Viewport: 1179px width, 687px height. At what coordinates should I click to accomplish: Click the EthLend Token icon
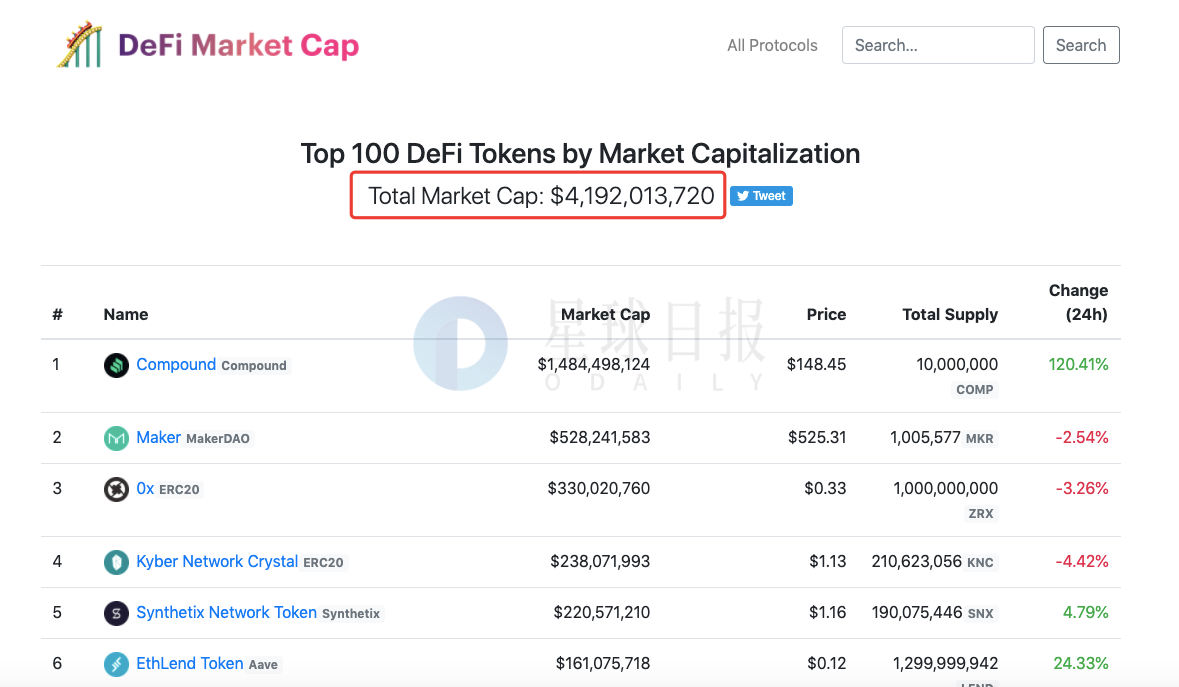(116, 664)
